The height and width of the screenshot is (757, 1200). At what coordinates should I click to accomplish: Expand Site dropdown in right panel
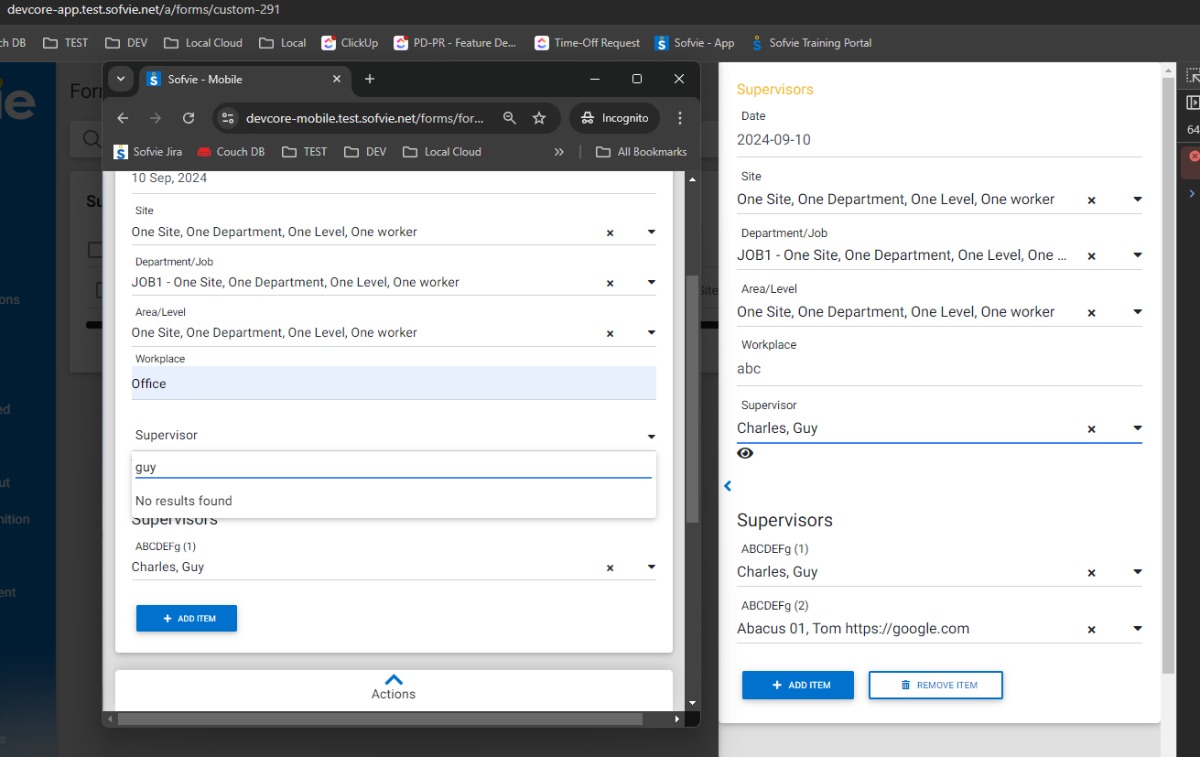tap(1137, 200)
